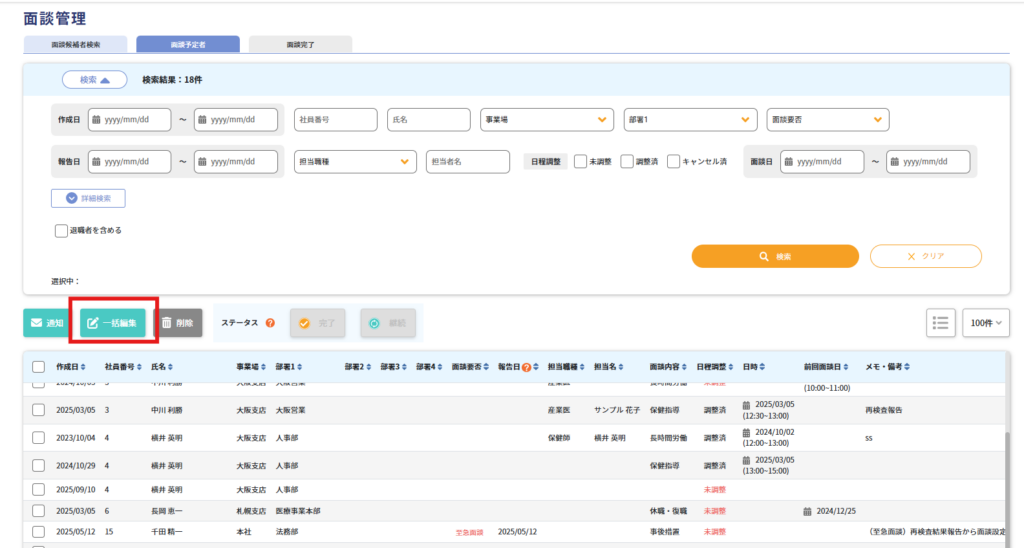Switch to the 面談完了 tab
Viewport: 1024px width, 548px height.
[x=300, y=45]
